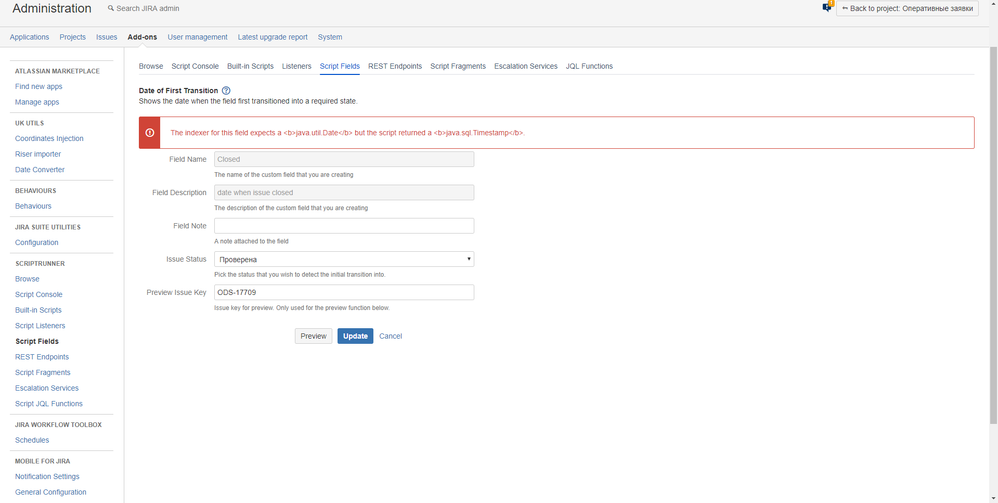
Task: Click Back to project button
Action: [x=907, y=9]
